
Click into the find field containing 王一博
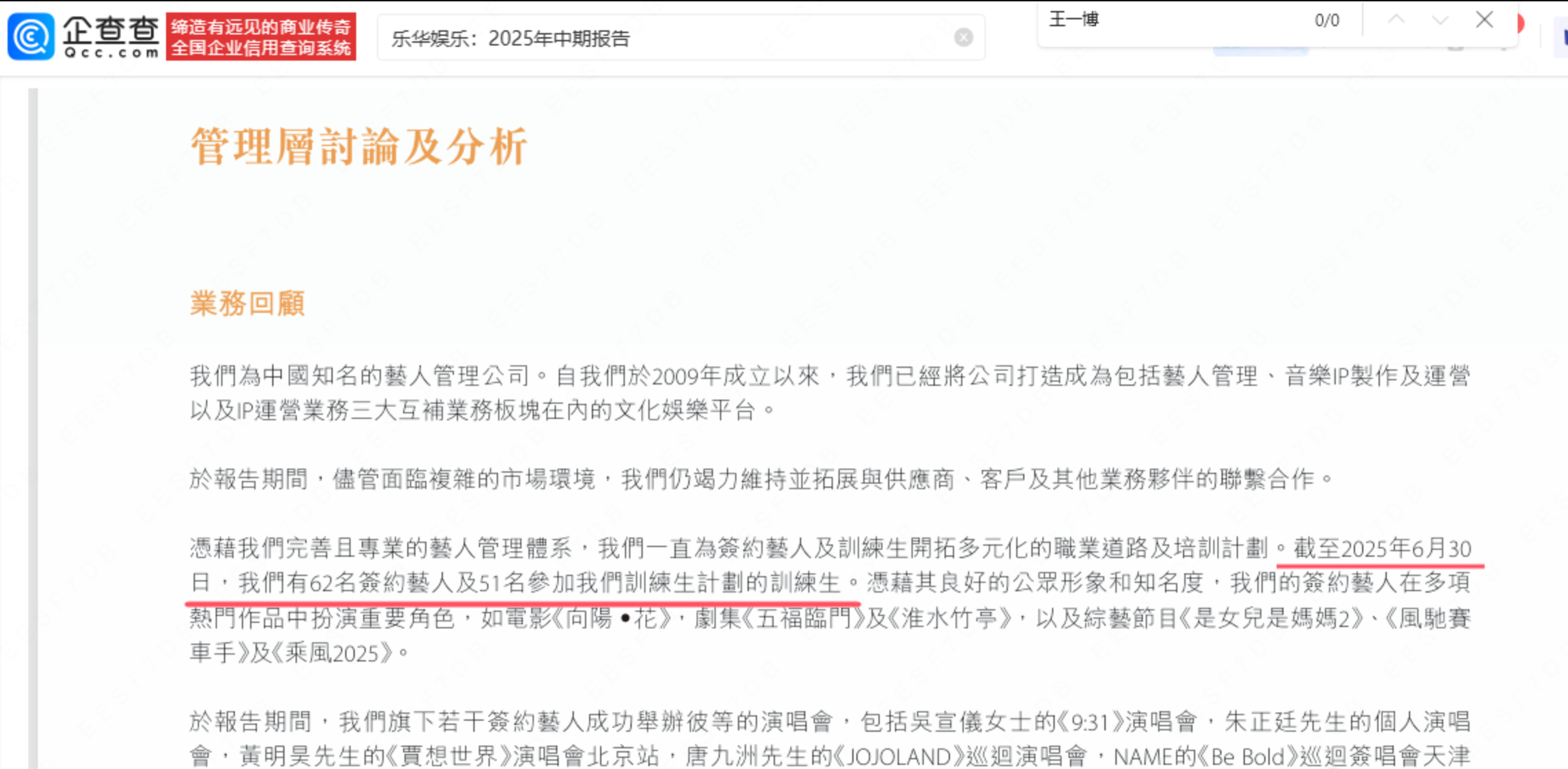pos(1171,19)
